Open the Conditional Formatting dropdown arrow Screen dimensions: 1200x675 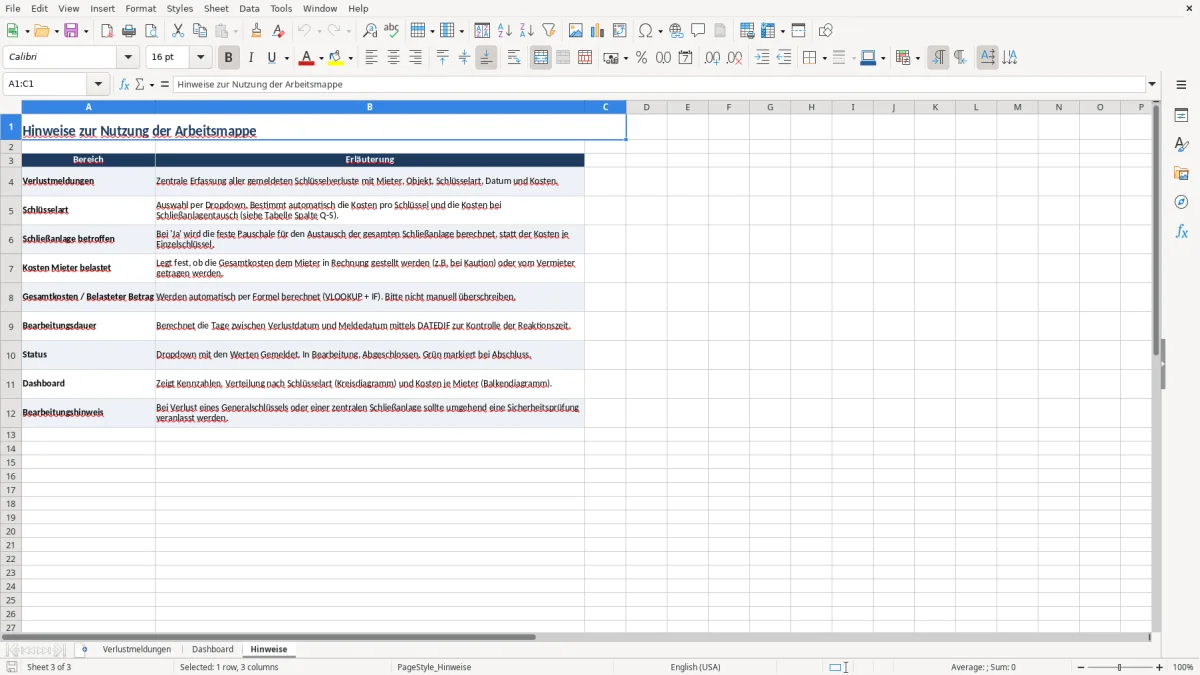point(917,58)
